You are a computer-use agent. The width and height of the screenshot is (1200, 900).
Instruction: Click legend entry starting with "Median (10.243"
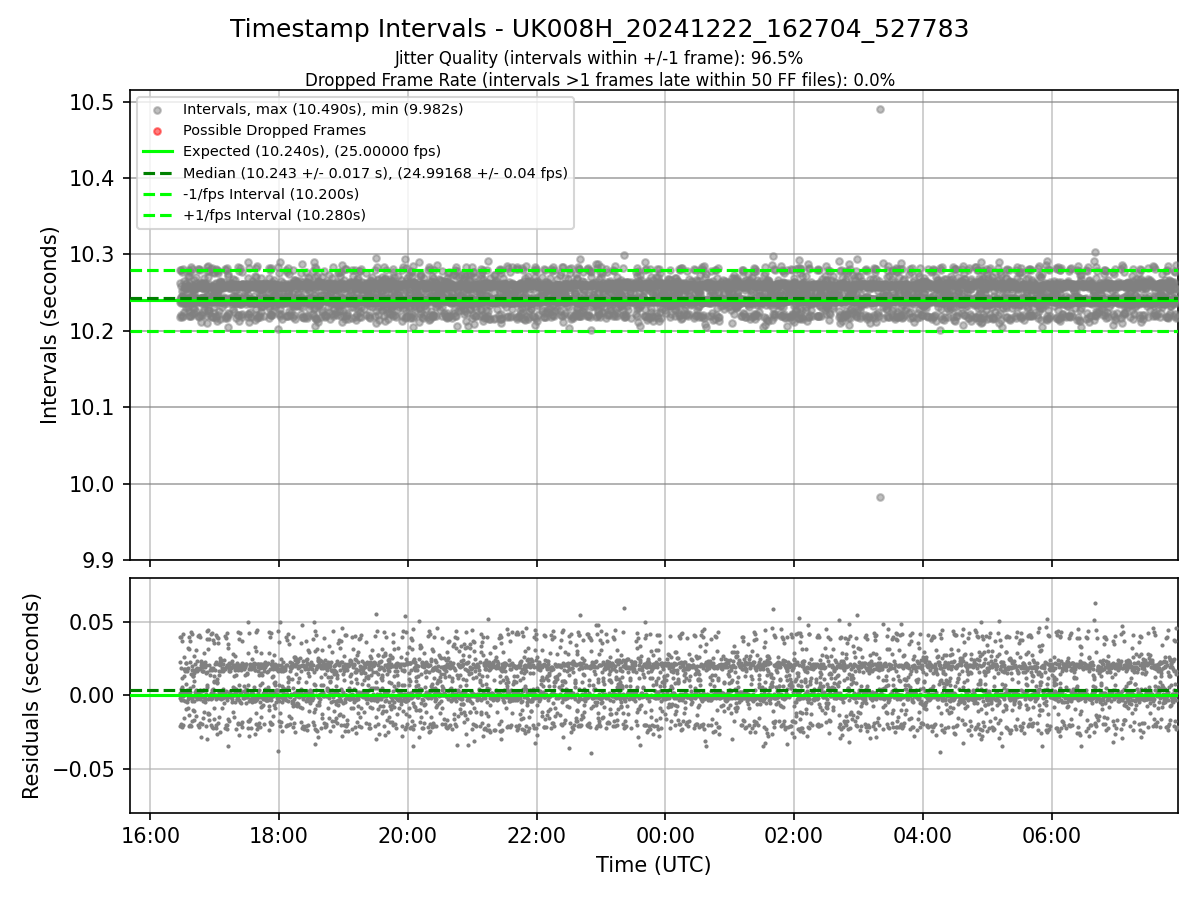click(375, 173)
